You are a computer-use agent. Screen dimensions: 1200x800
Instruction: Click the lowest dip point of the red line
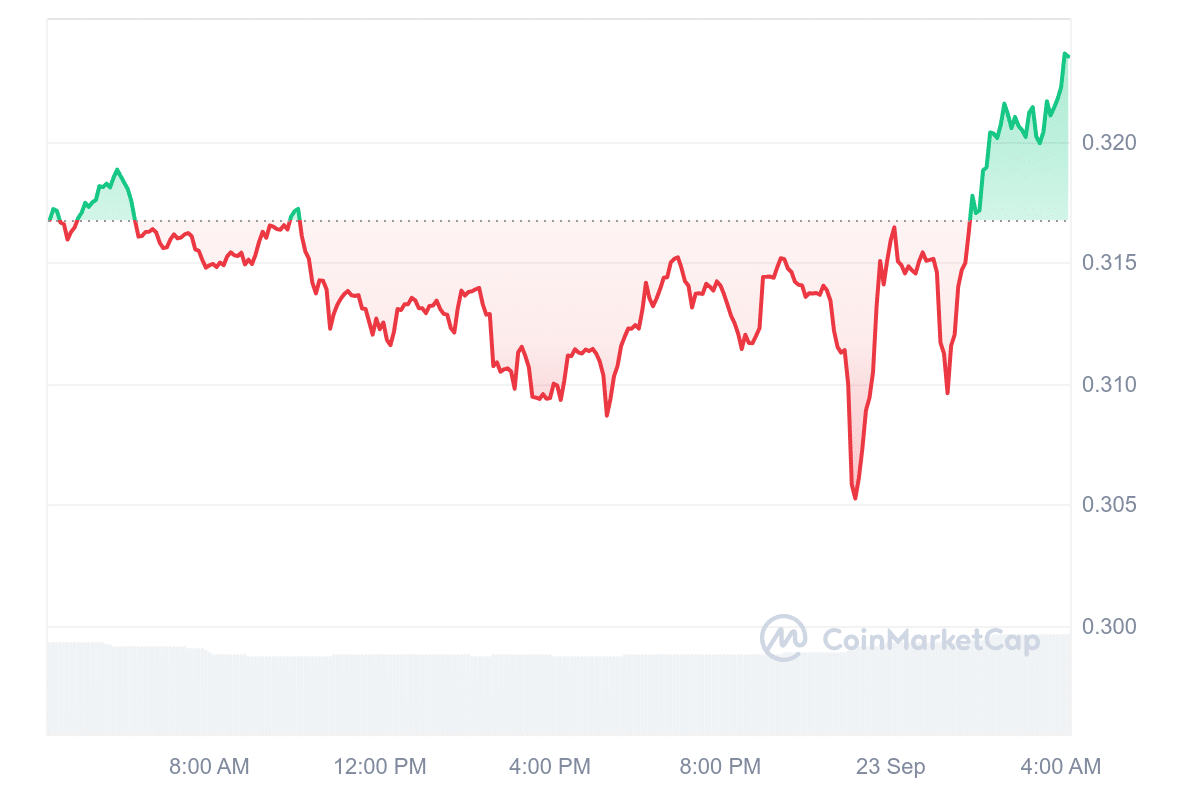click(855, 498)
